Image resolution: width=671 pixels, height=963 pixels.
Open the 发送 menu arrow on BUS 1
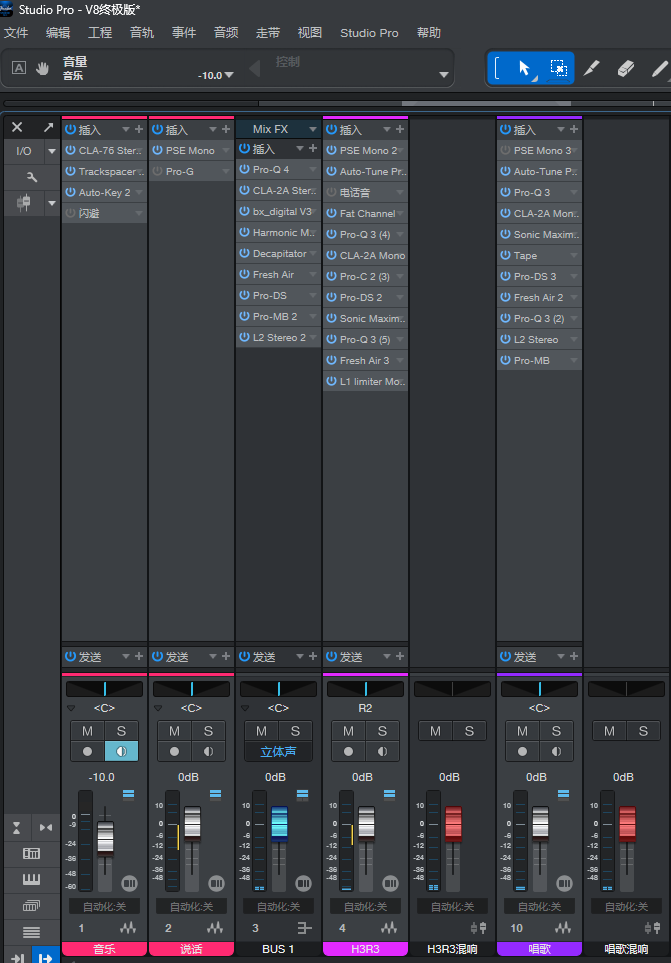(x=300, y=657)
